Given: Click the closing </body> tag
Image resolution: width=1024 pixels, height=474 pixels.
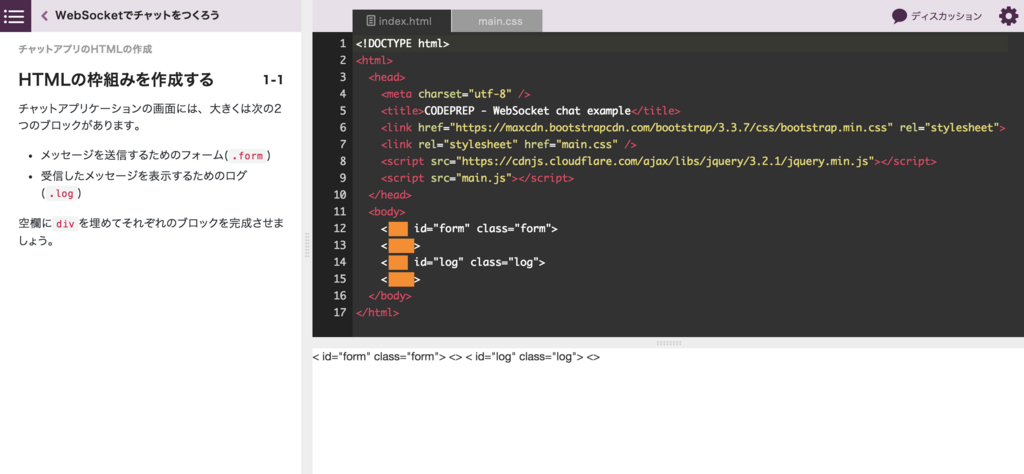Looking at the screenshot, I should point(390,296).
